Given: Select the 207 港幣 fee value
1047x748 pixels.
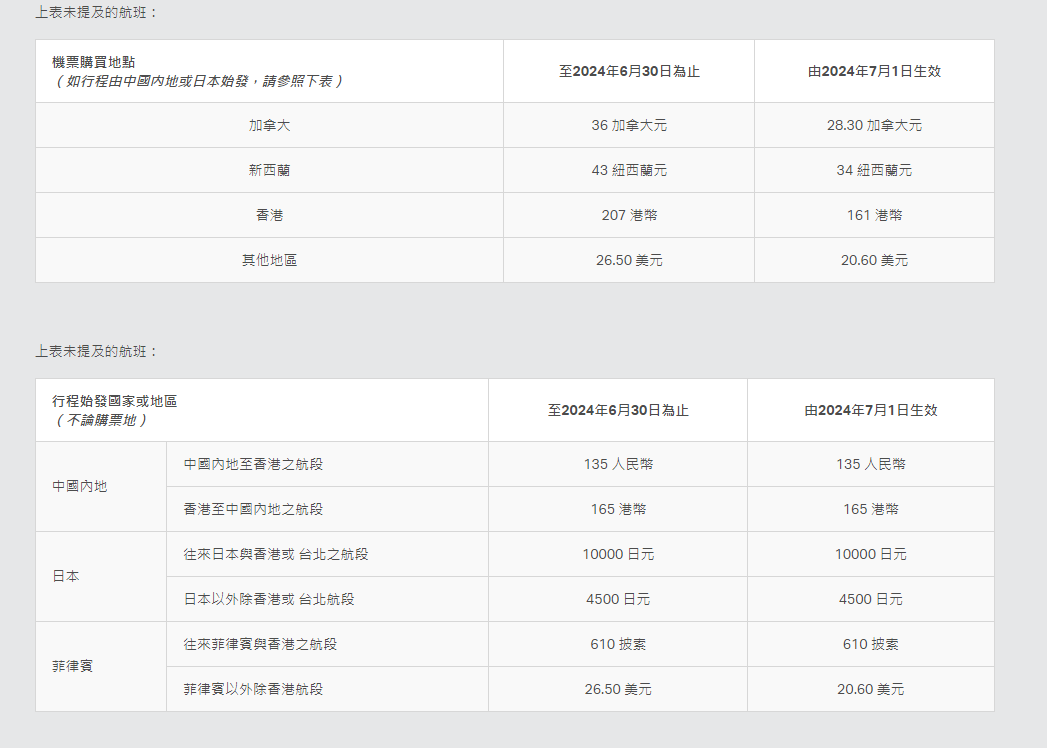Looking at the screenshot, I should 628,215.
